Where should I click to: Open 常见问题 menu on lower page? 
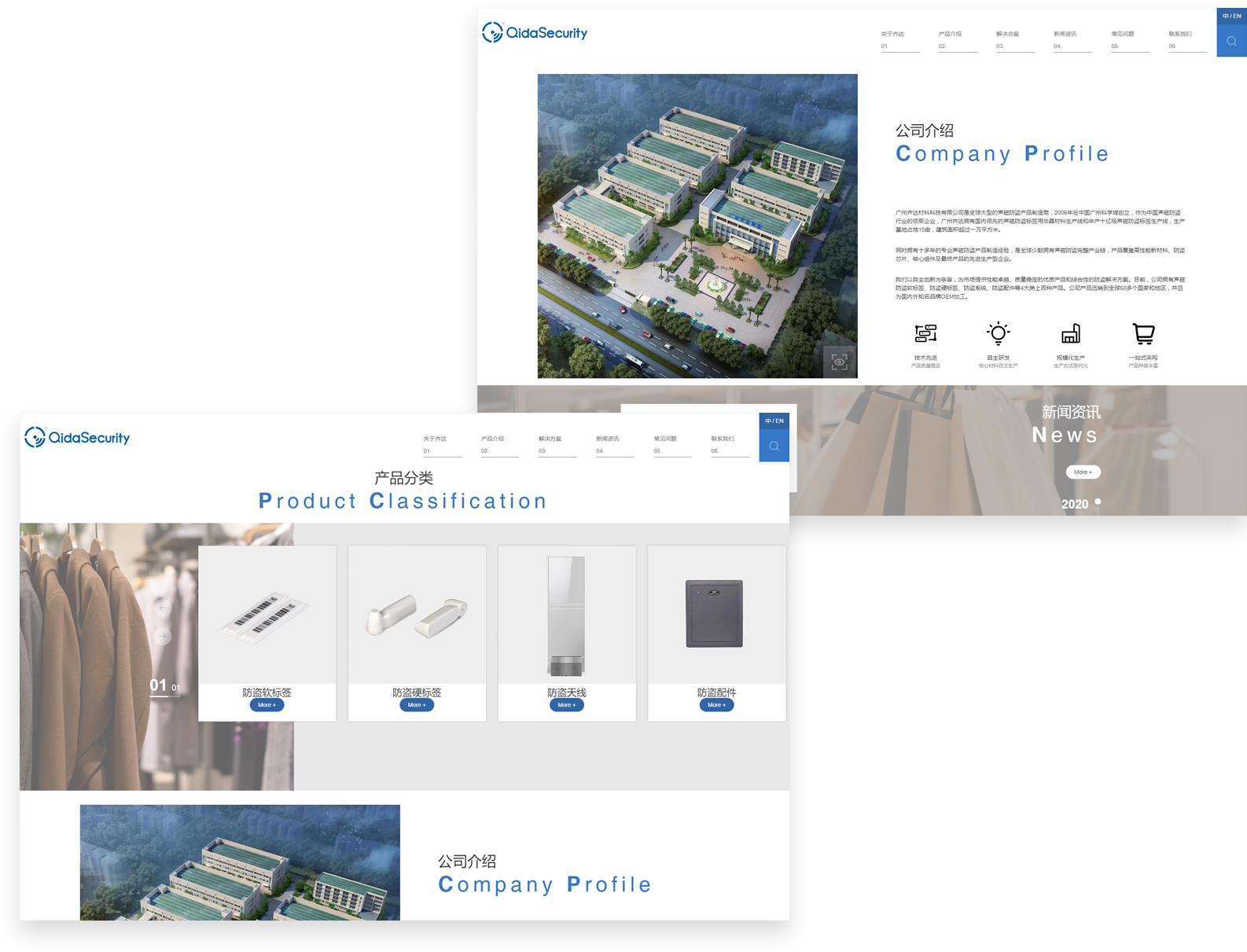point(671,445)
